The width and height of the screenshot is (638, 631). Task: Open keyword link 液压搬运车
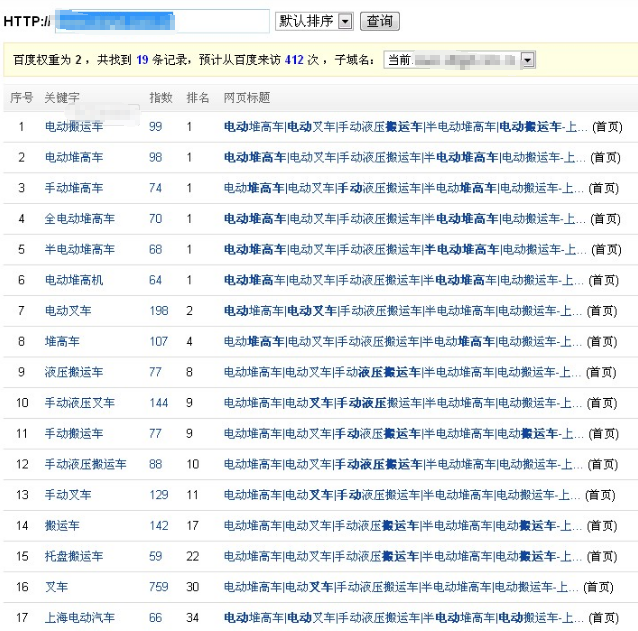(74, 372)
